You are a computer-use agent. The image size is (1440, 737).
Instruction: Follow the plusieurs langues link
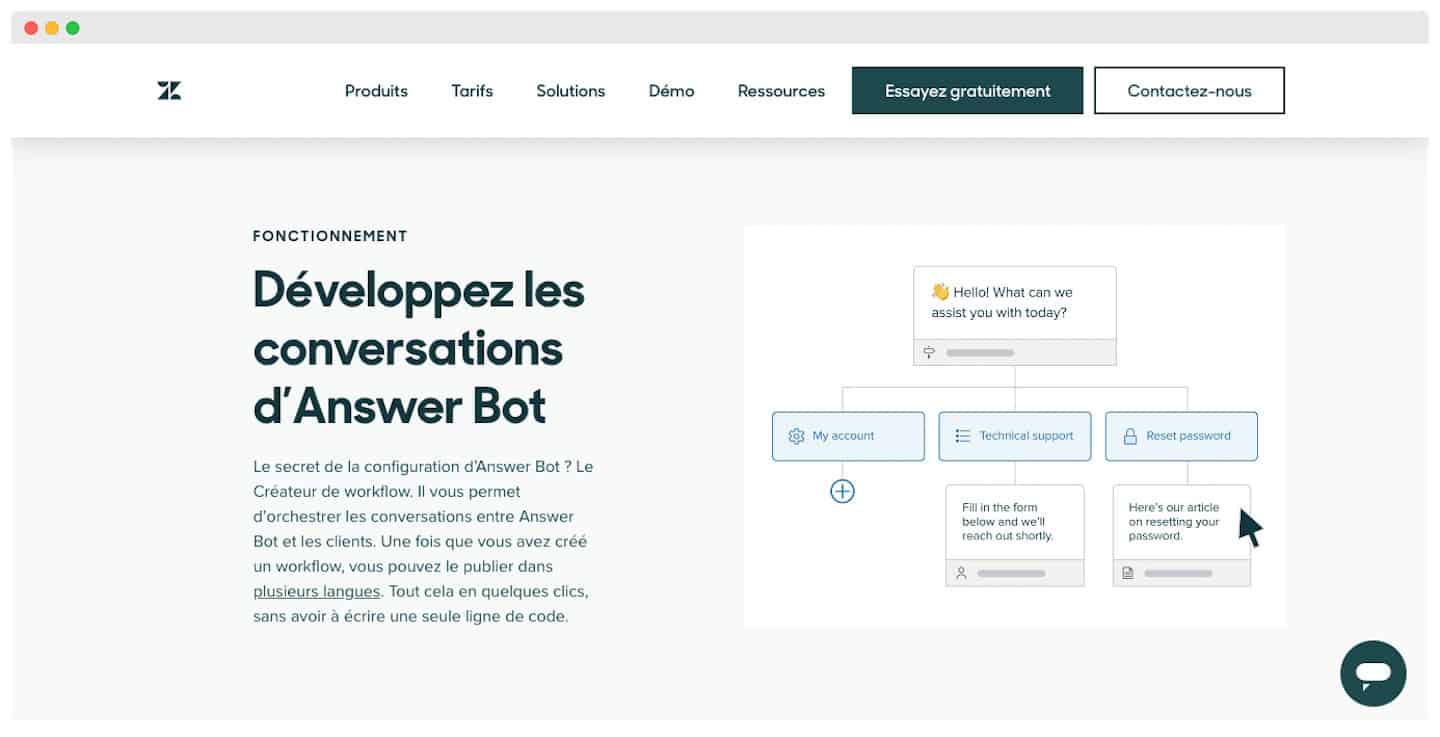click(316, 591)
